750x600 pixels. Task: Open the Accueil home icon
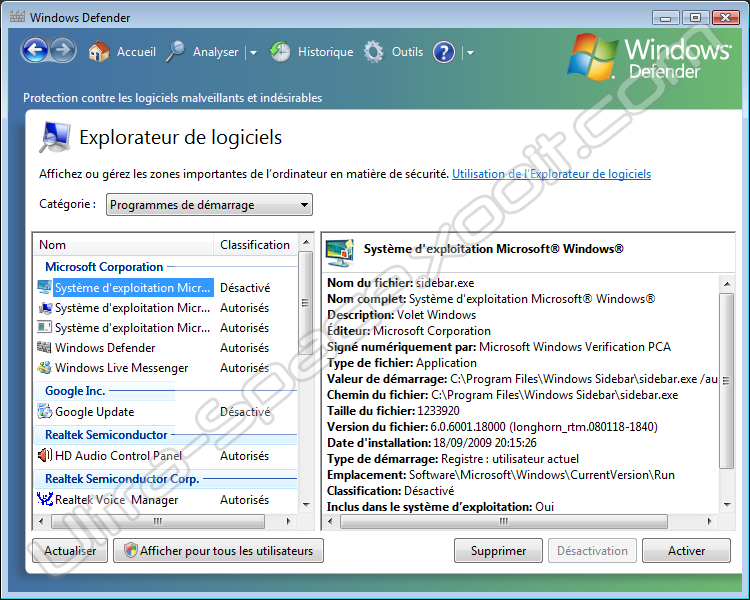[99, 52]
